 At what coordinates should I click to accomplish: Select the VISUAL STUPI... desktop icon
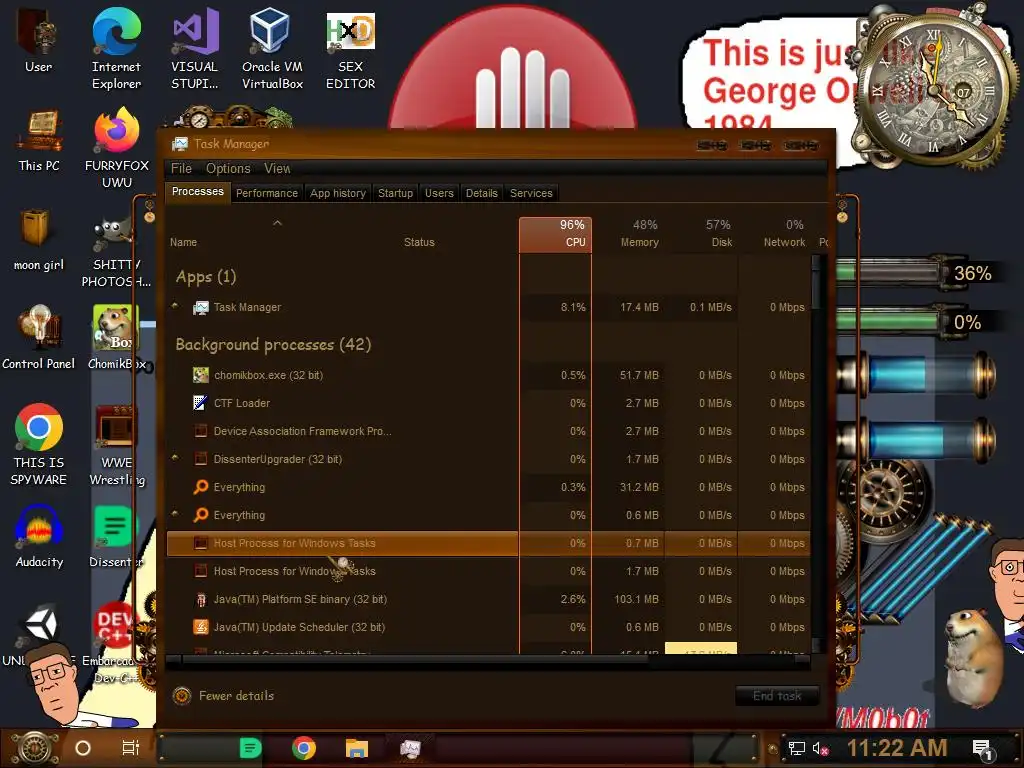[x=195, y=49]
